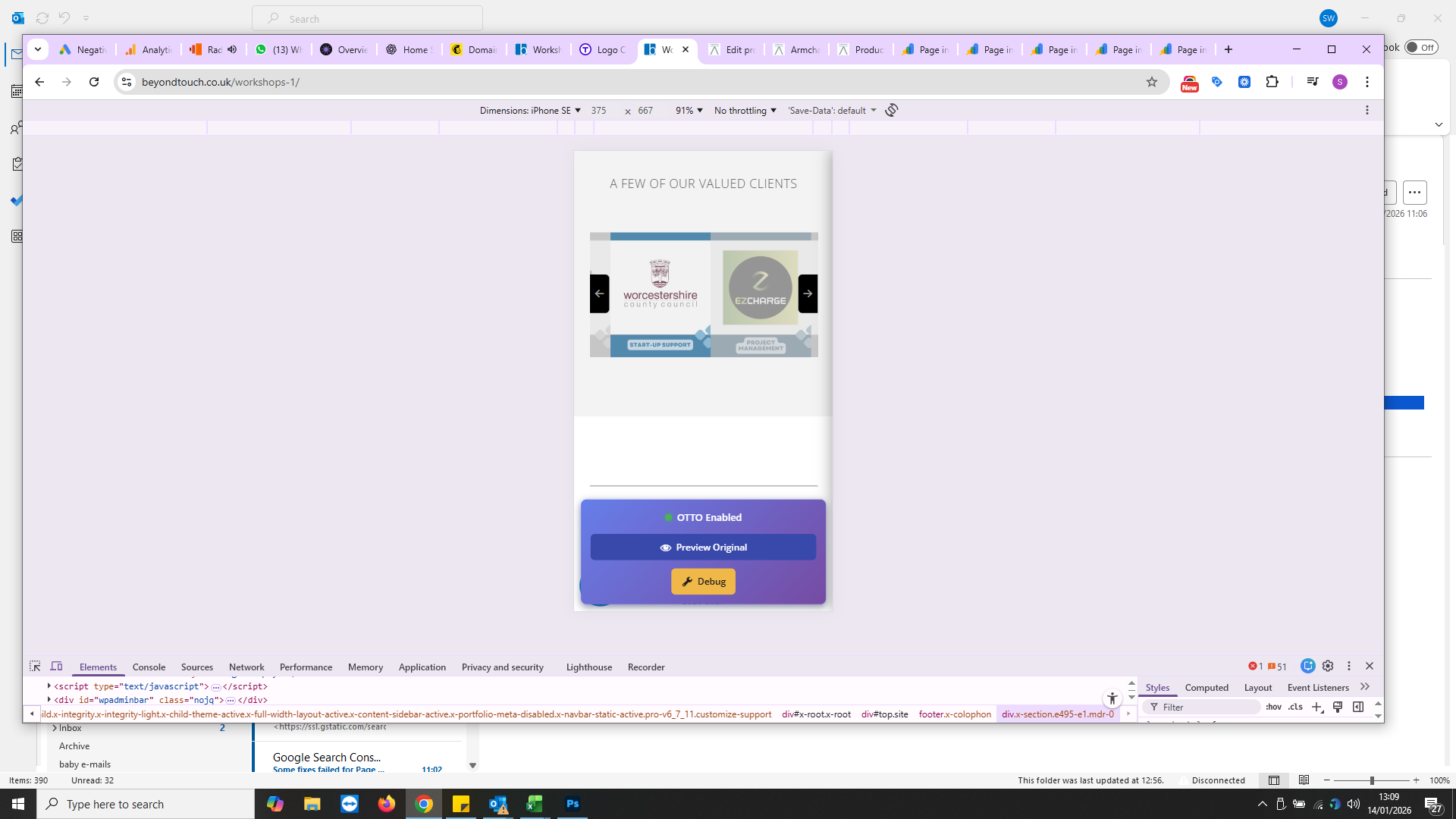1456x819 pixels.
Task: Bookmark this page with star icon
Action: (1152, 82)
